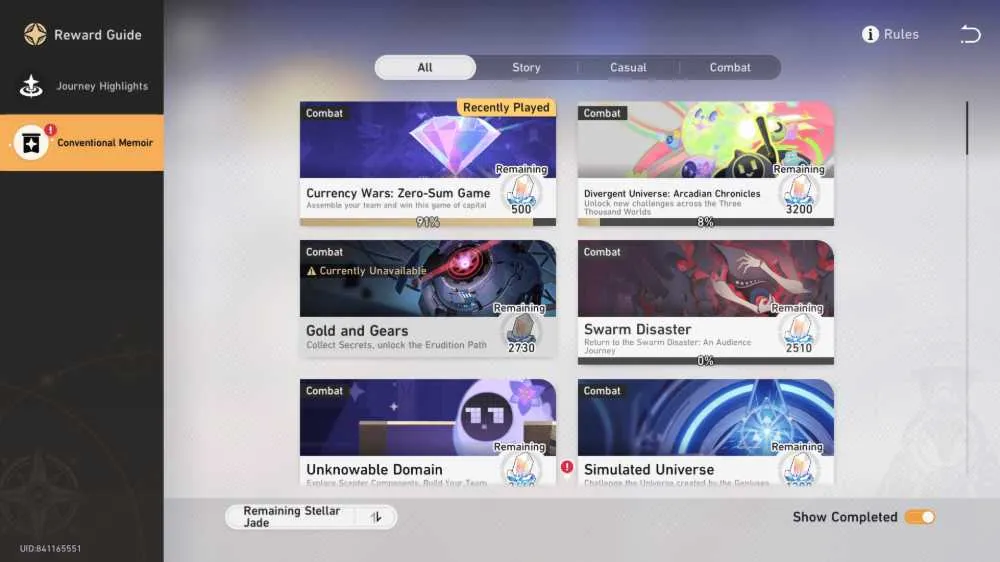Switch to the Combat tab
The height and width of the screenshot is (562, 1000).
click(730, 68)
